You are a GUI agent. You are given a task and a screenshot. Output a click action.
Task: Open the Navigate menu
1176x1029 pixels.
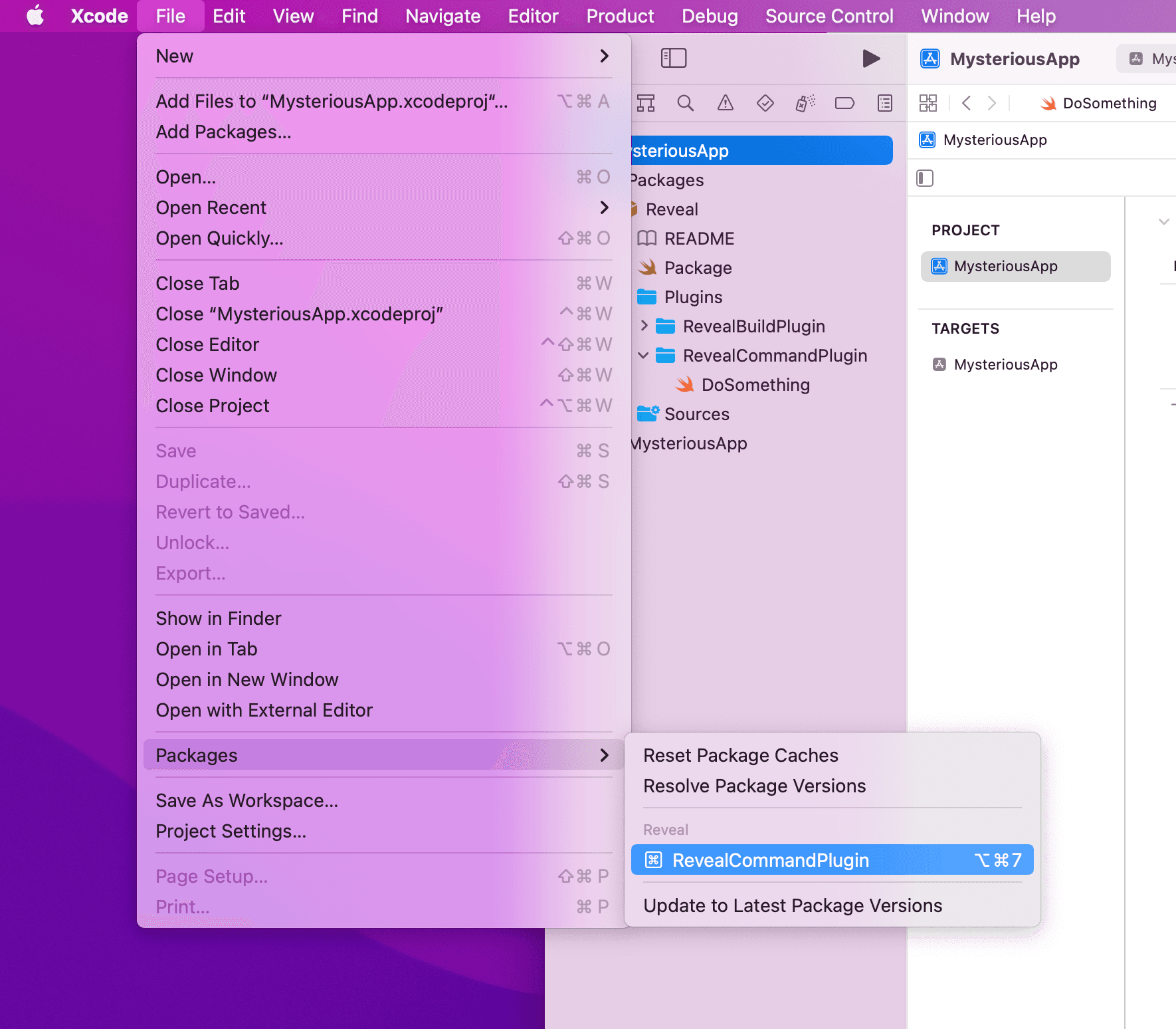click(443, 16)
